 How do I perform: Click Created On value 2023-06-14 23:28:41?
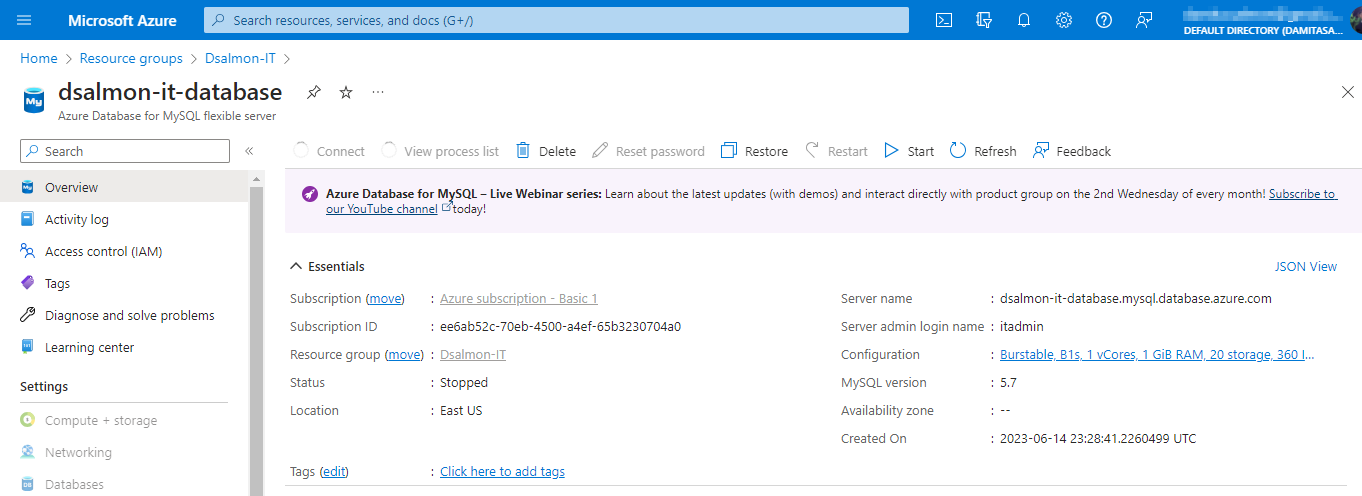[1098, 438]
